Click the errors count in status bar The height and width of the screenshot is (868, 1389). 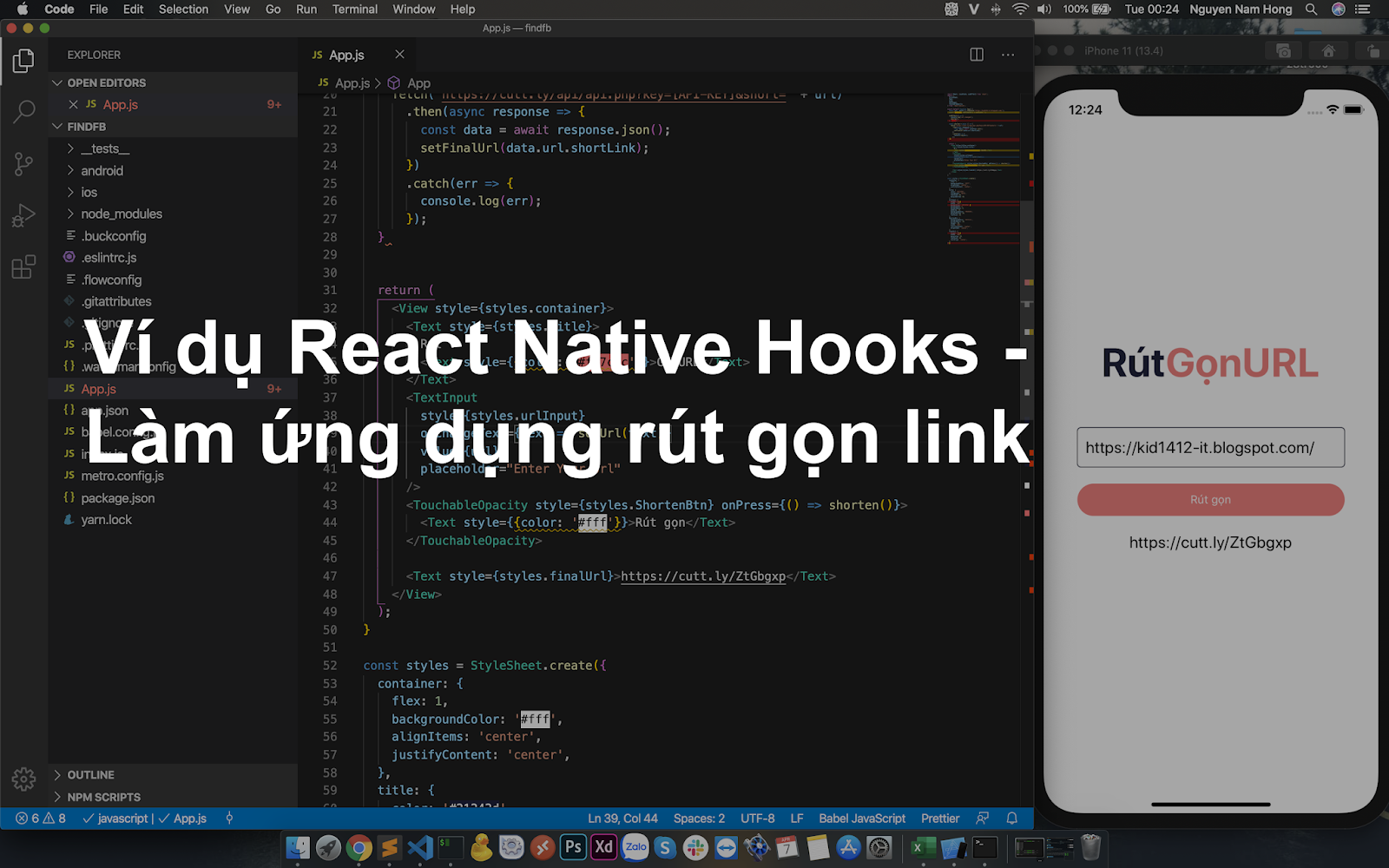point(29,819)
